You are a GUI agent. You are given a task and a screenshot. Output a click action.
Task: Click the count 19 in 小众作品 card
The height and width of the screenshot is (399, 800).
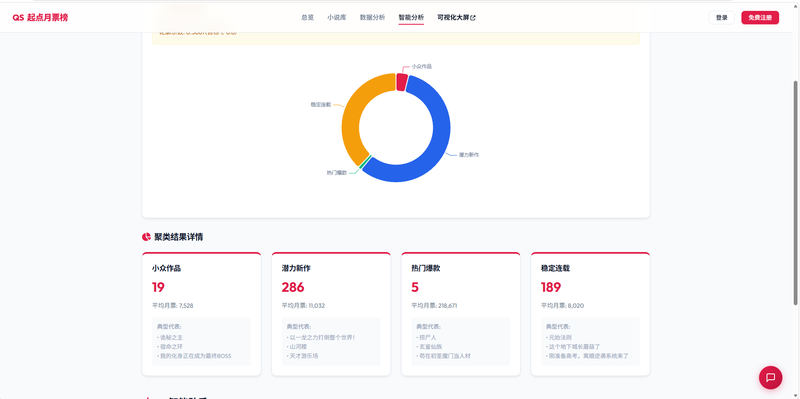tap(158, 287)
